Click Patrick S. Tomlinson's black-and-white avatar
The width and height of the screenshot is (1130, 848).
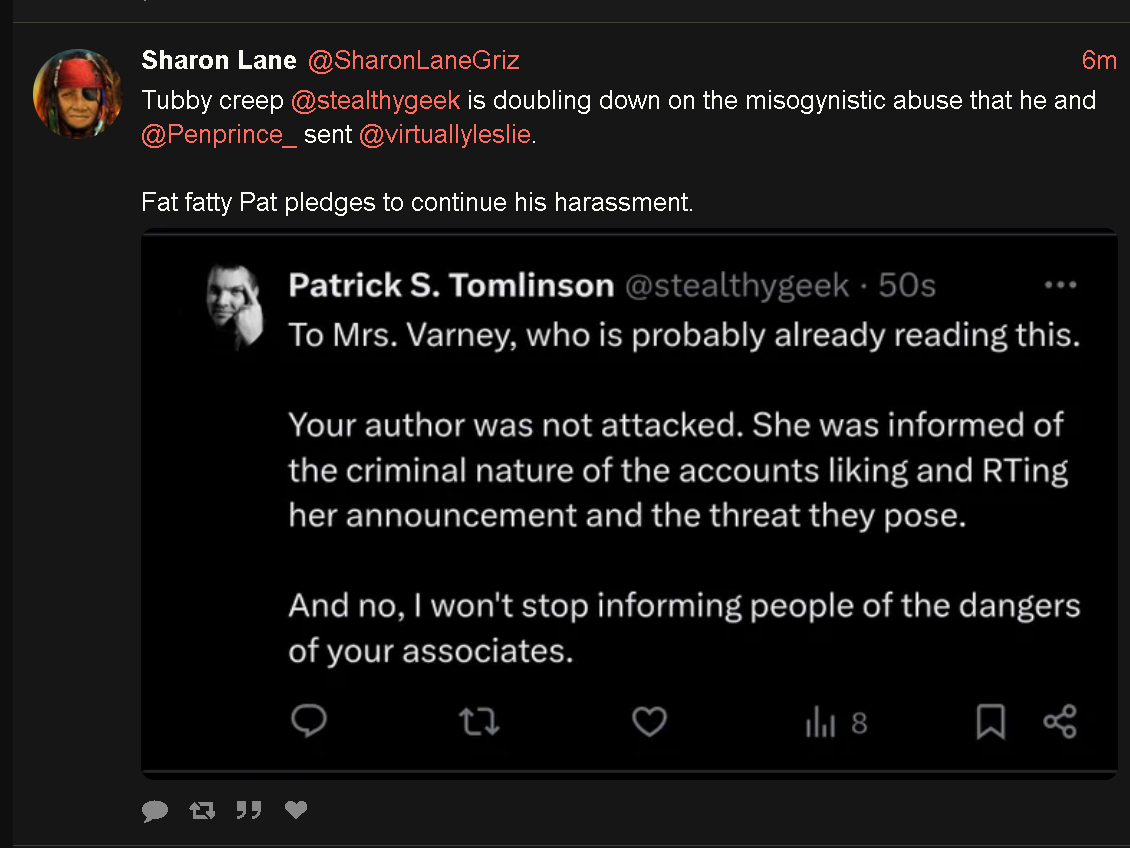point(234,305)
